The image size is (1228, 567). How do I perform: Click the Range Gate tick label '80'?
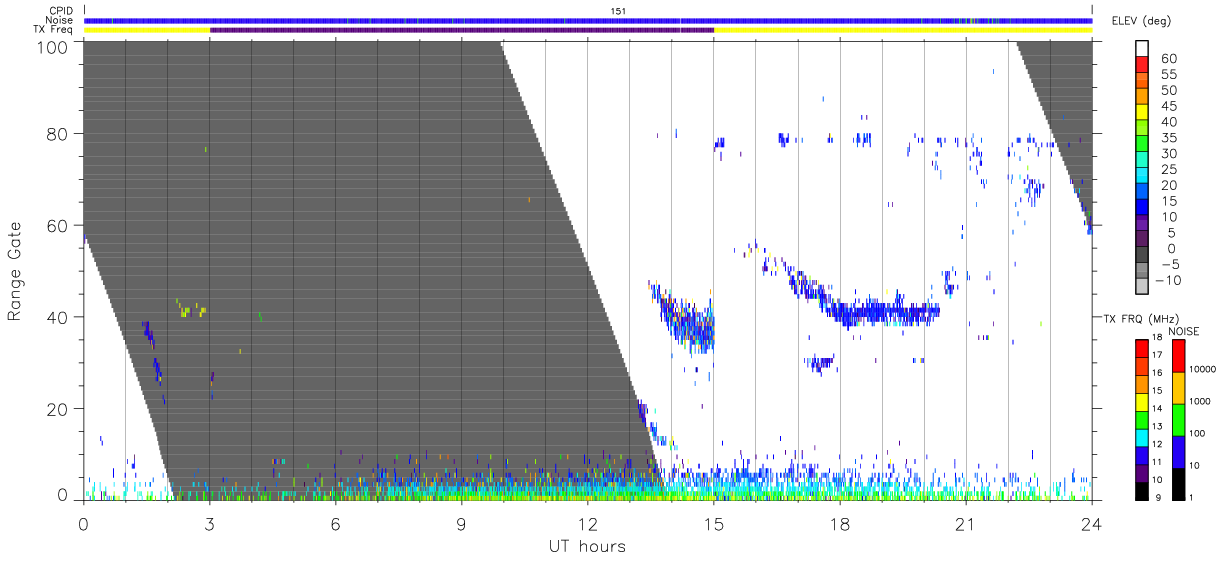(x=58, y=135)
